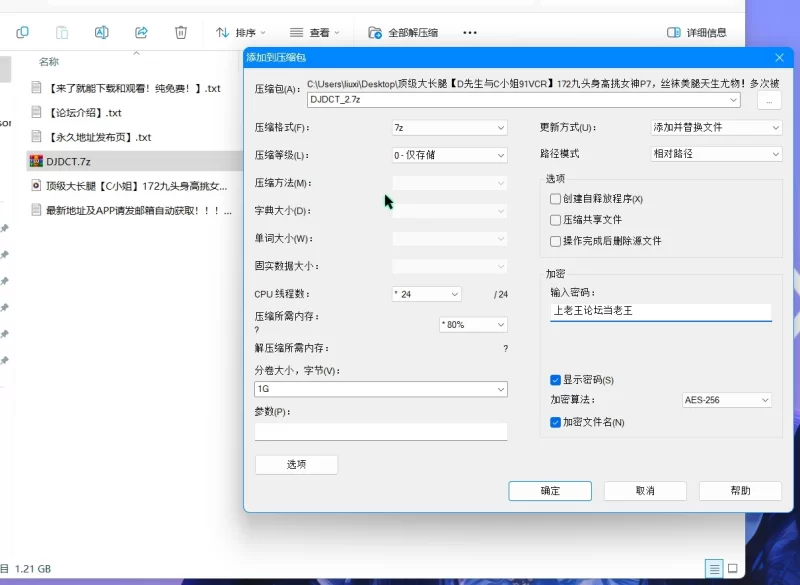The height and width of the screenshot is (585, 800).
Task: Click the password input field
Action: [660, 311]
